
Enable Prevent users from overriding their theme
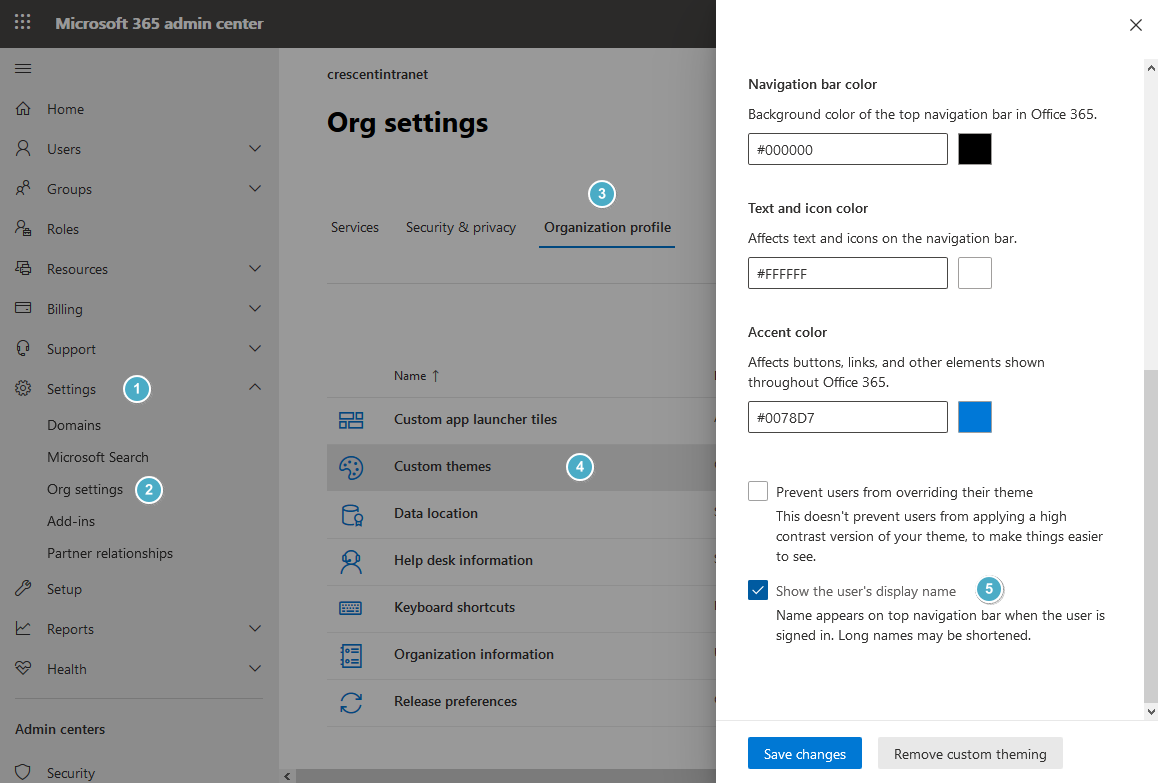(x=757, y=491)
